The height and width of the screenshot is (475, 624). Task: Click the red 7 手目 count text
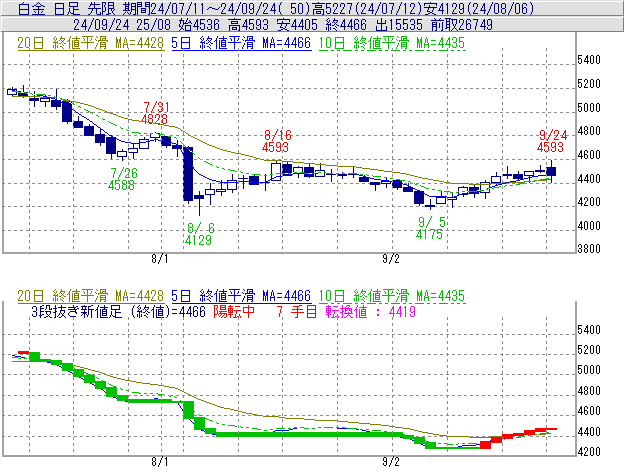[x=297, y=312]
